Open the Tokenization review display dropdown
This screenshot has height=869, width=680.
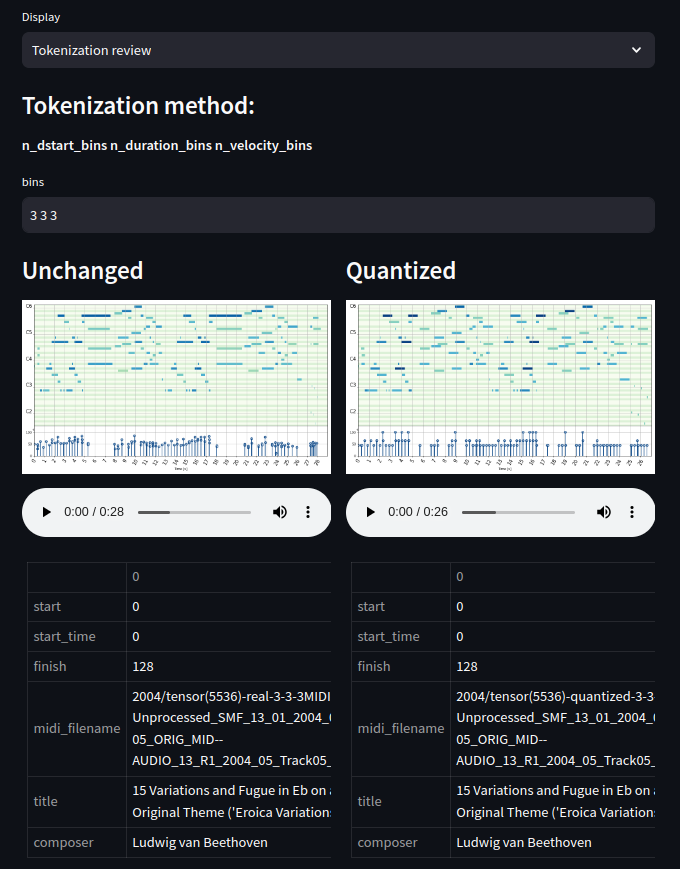pos(338,50)
